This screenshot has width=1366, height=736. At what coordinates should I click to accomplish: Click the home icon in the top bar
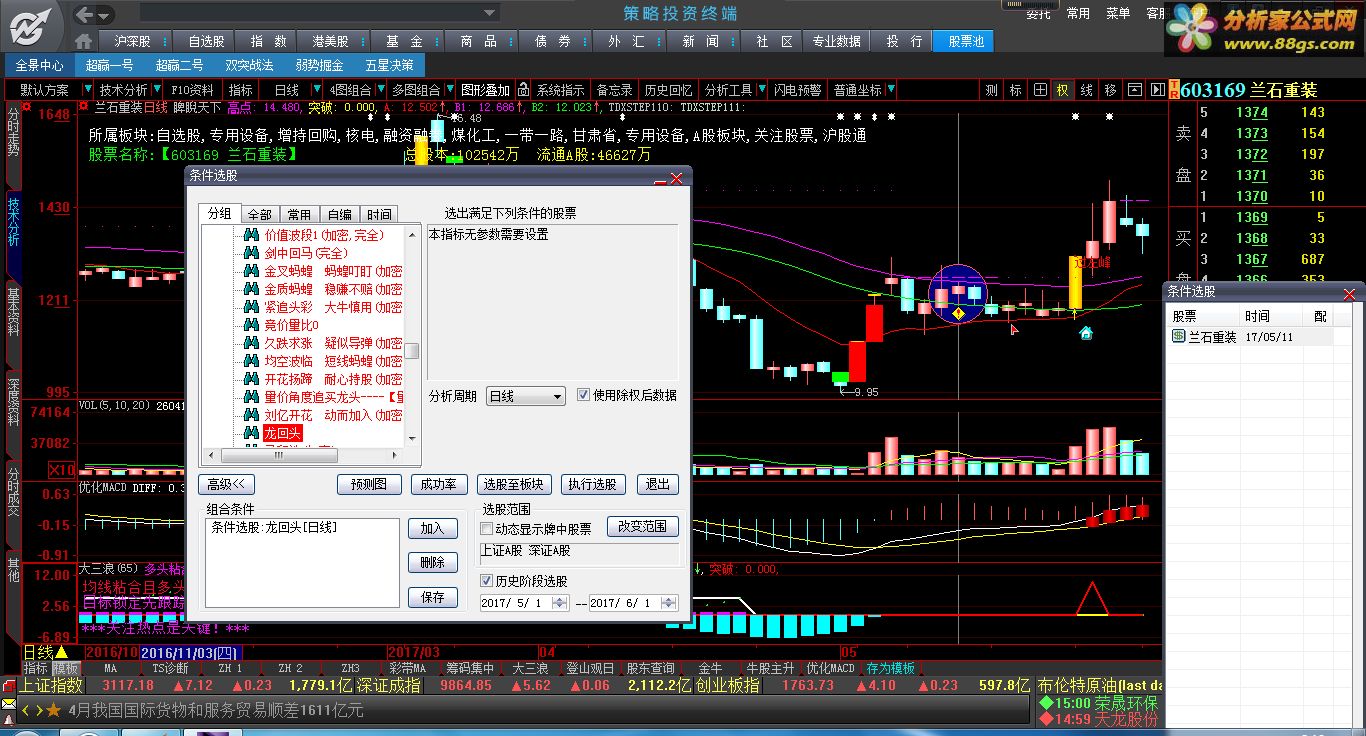tap(84, 41)
